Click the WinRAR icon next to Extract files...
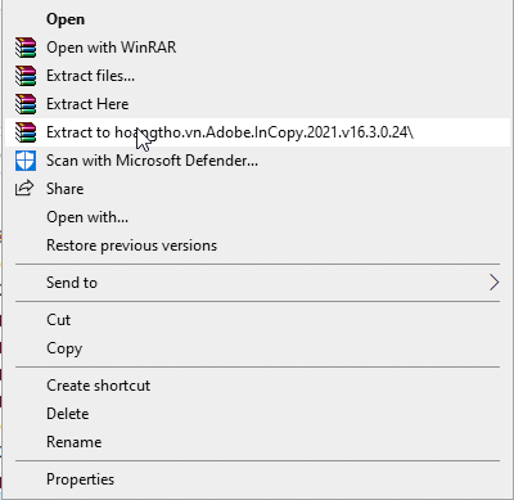 pos(26,76)
